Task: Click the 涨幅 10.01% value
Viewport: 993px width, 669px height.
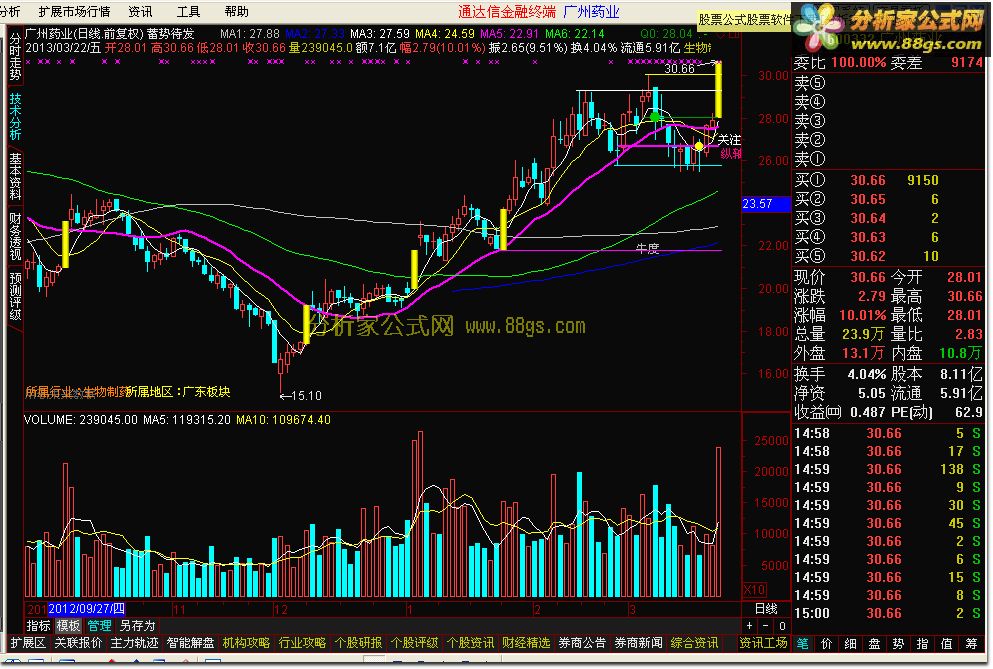Action: (863, 315)
